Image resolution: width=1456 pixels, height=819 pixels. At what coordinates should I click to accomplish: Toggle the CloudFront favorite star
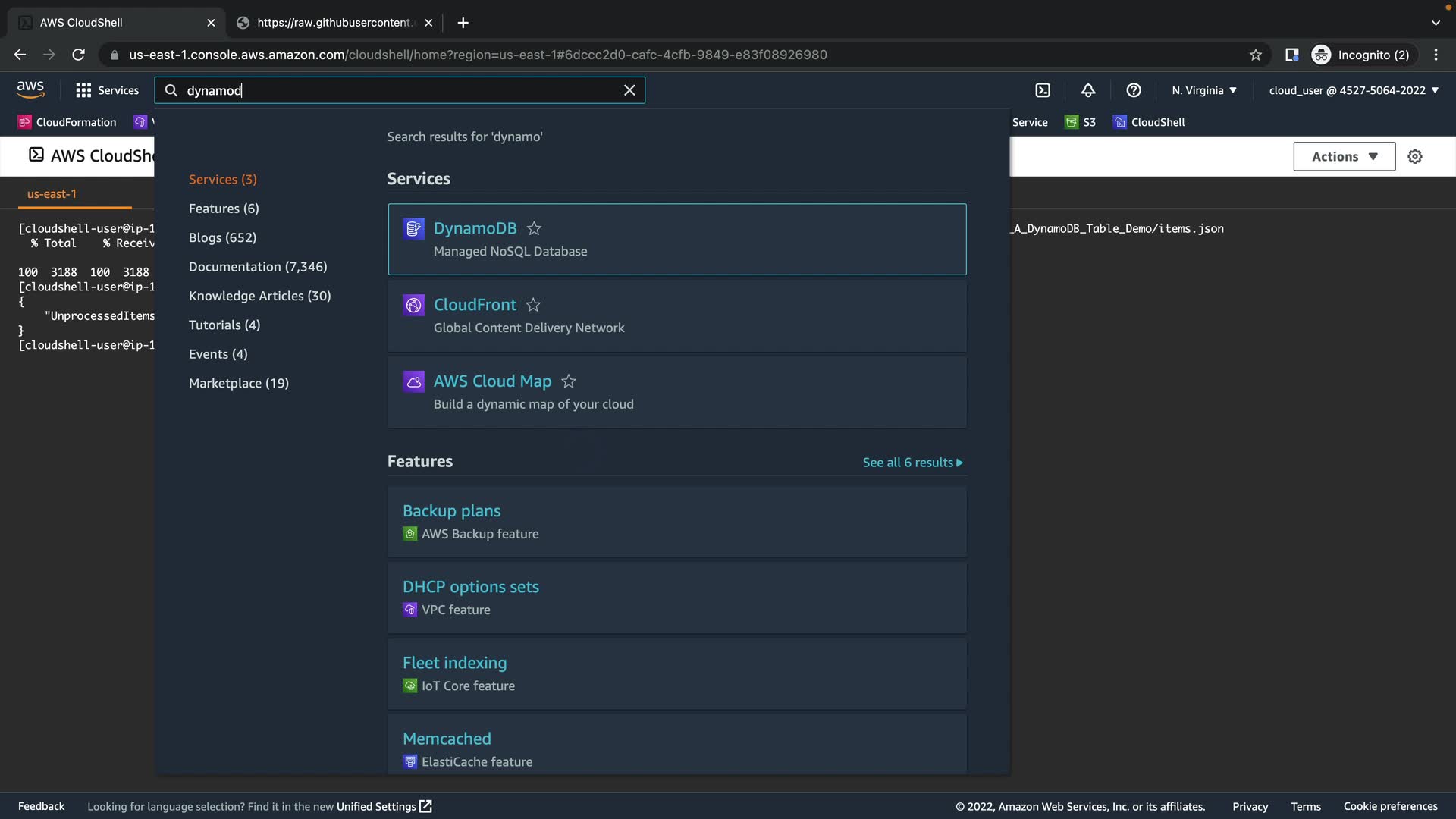pos(533,305)
